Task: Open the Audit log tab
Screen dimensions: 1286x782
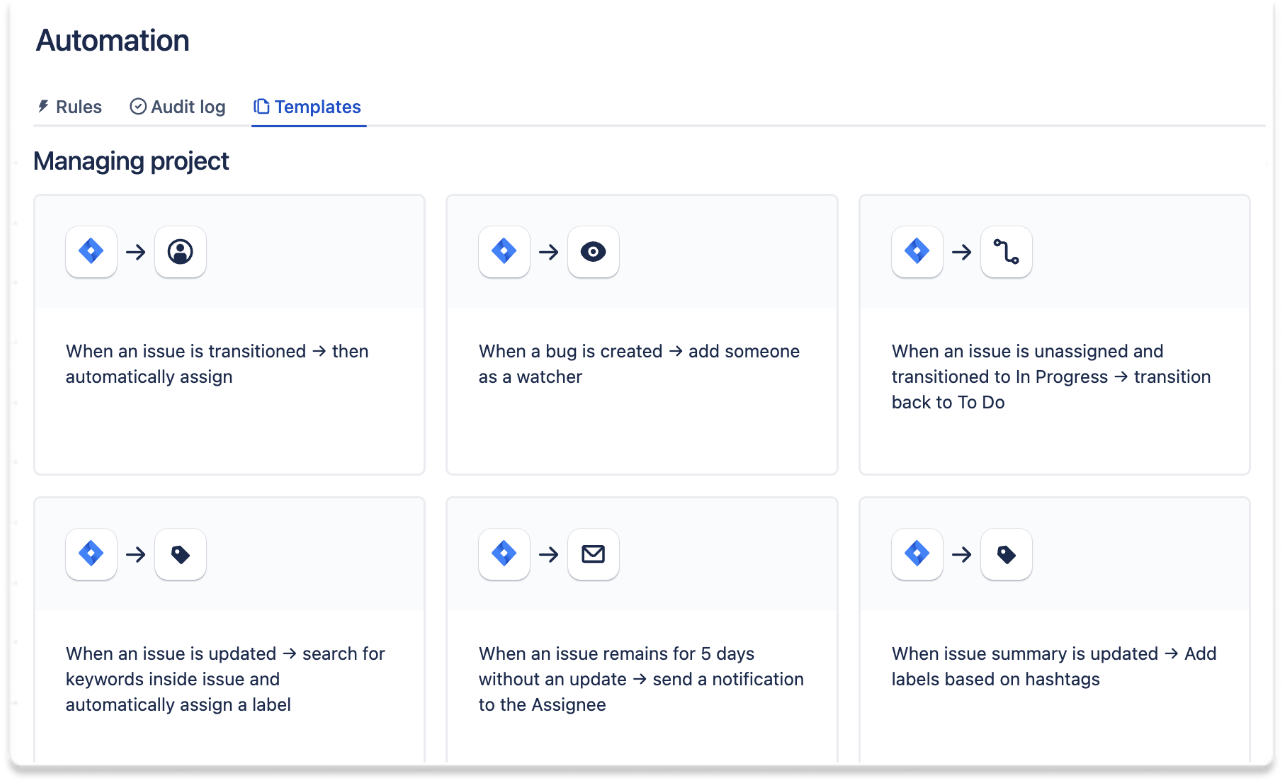Action: [177, 106]
